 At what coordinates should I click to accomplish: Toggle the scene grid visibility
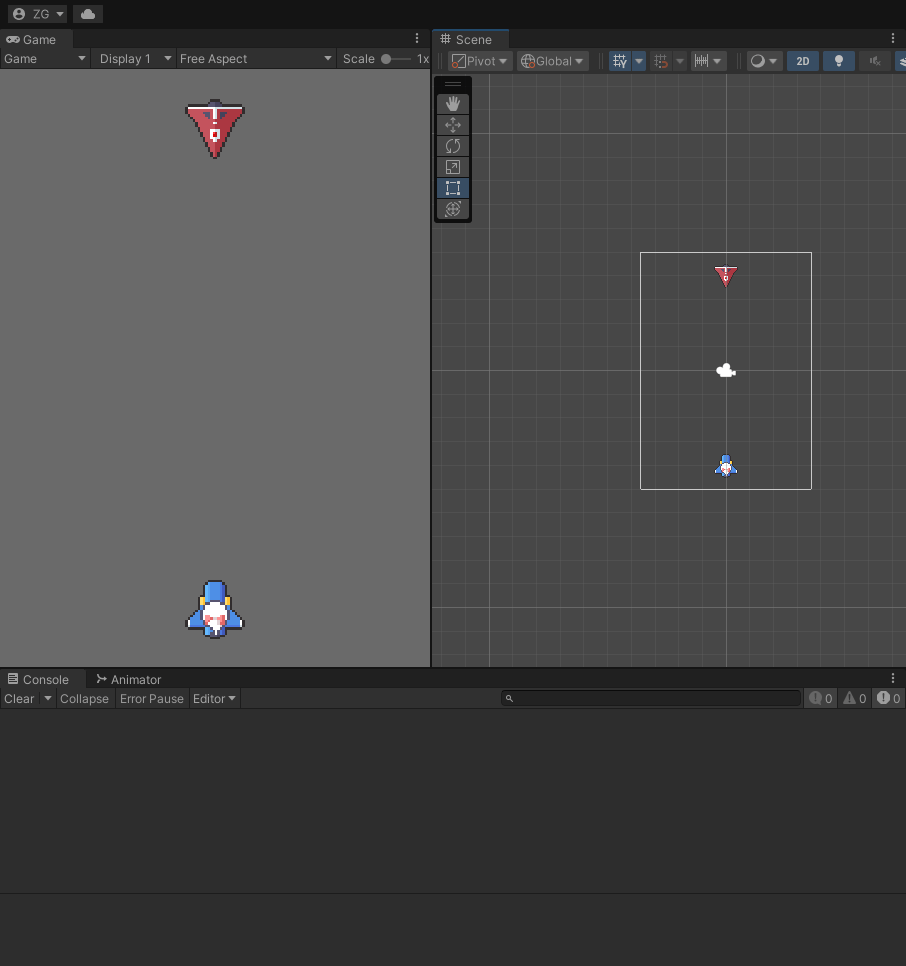tap(620, 61)
